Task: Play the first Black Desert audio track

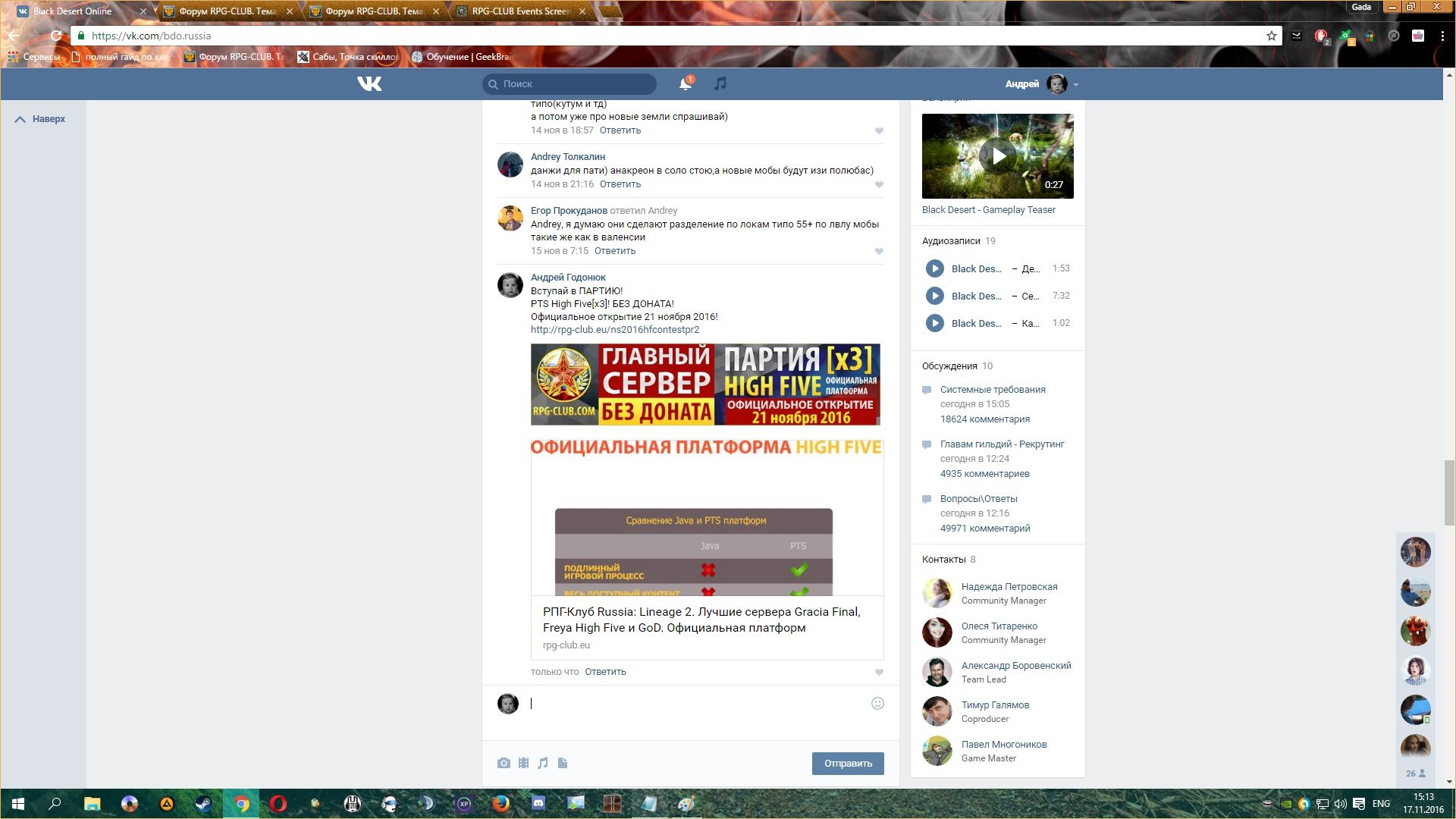Action: pyautogui.click(x=934, y=268)
